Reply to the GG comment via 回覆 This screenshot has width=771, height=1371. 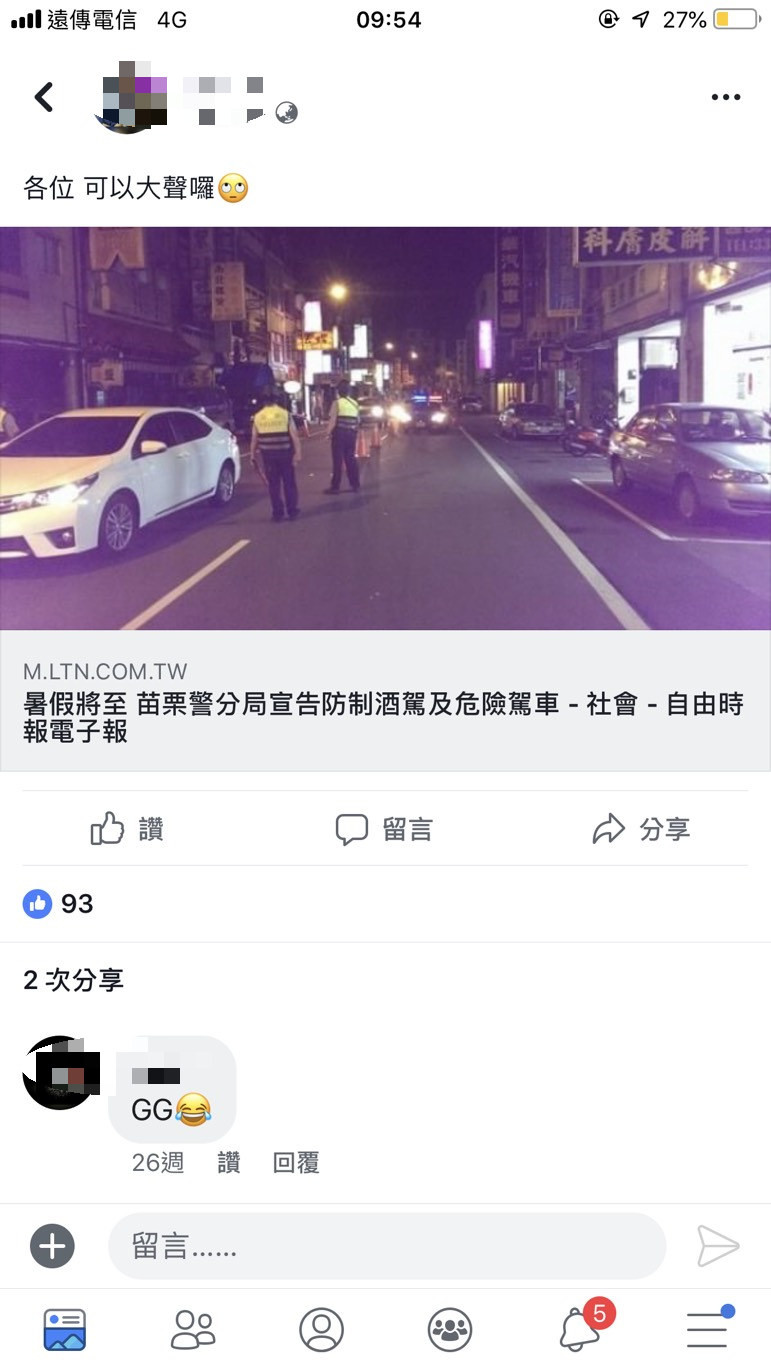296,1163
